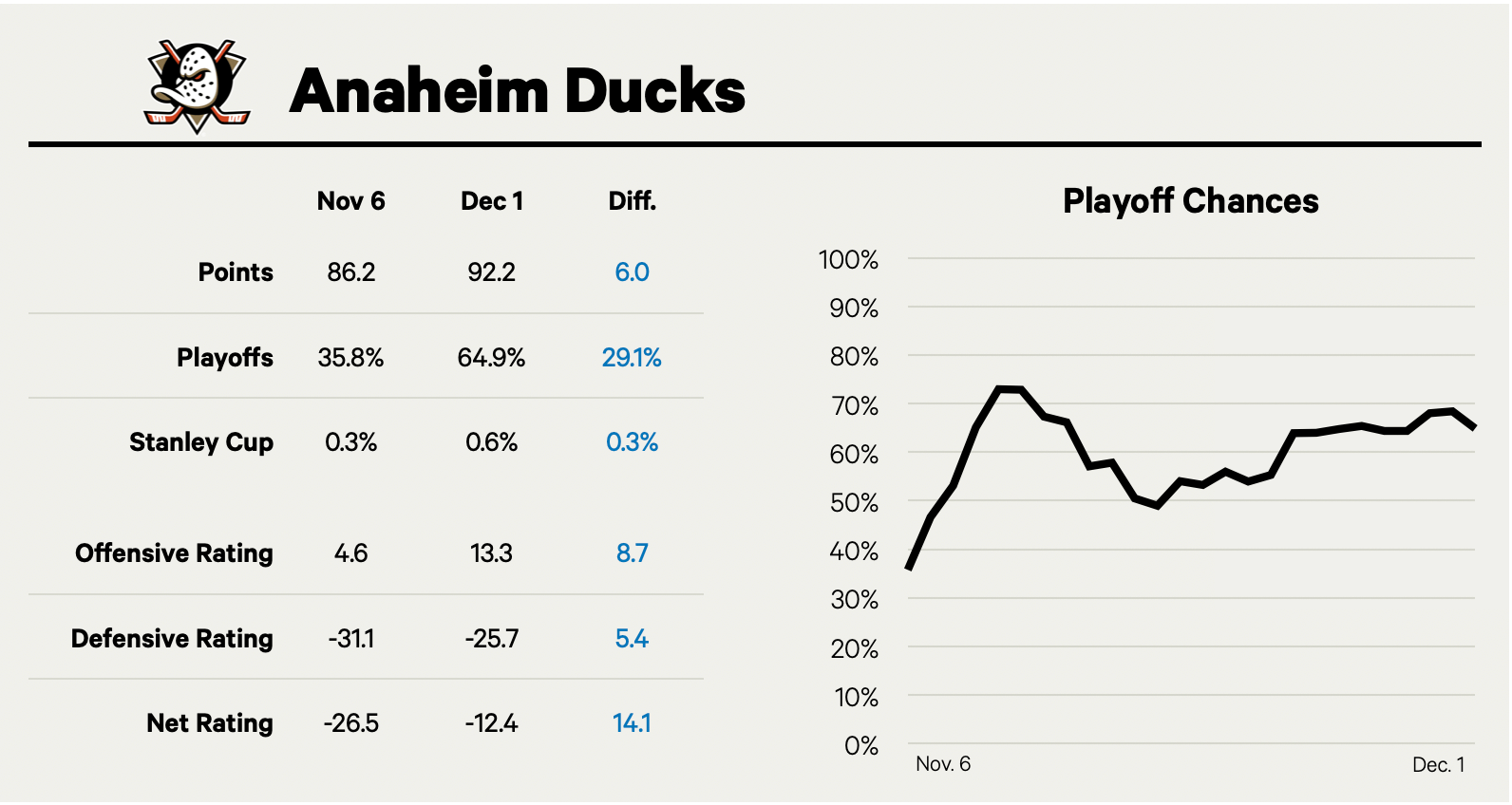Screen dimensions: 1512x805
Task: Click the Dec. 1 x-axis label
Action: pyautogui.click(x=1438, y=765)
